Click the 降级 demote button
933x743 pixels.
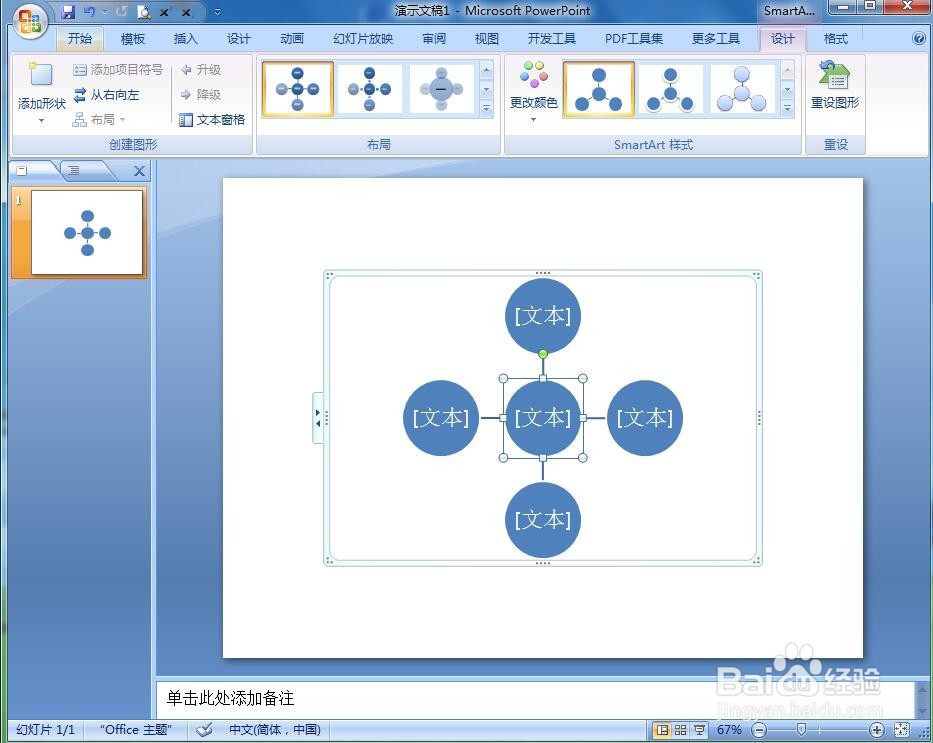point(201,95)
